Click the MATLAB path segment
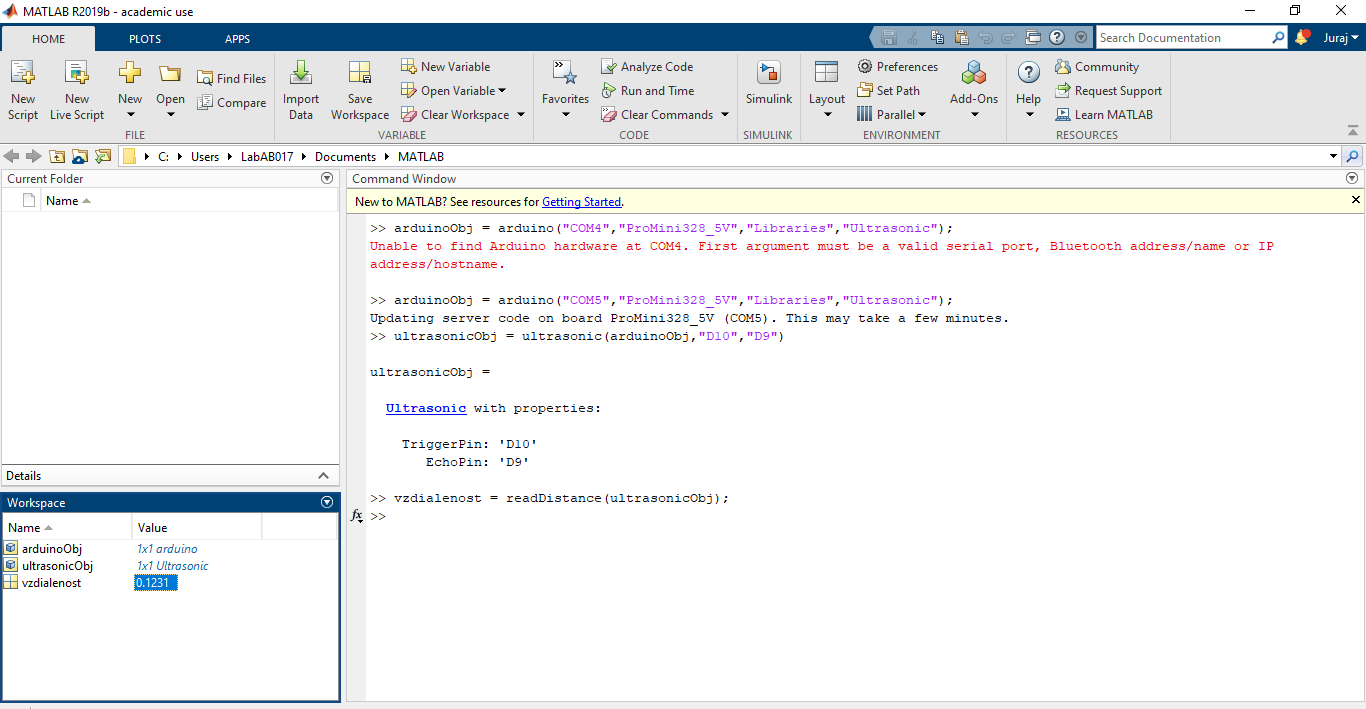This screenshot has width=1366, height=709. [x=421, y=157]
